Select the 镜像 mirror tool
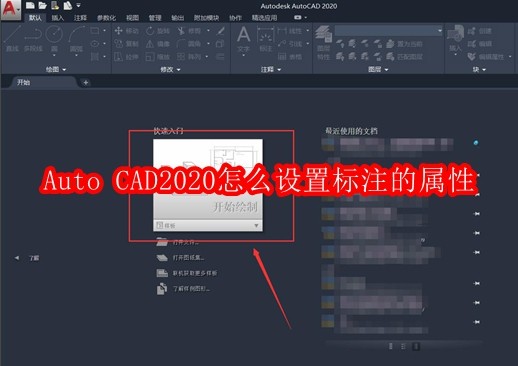This screenshot has width=518, height=366. point(158,44)
